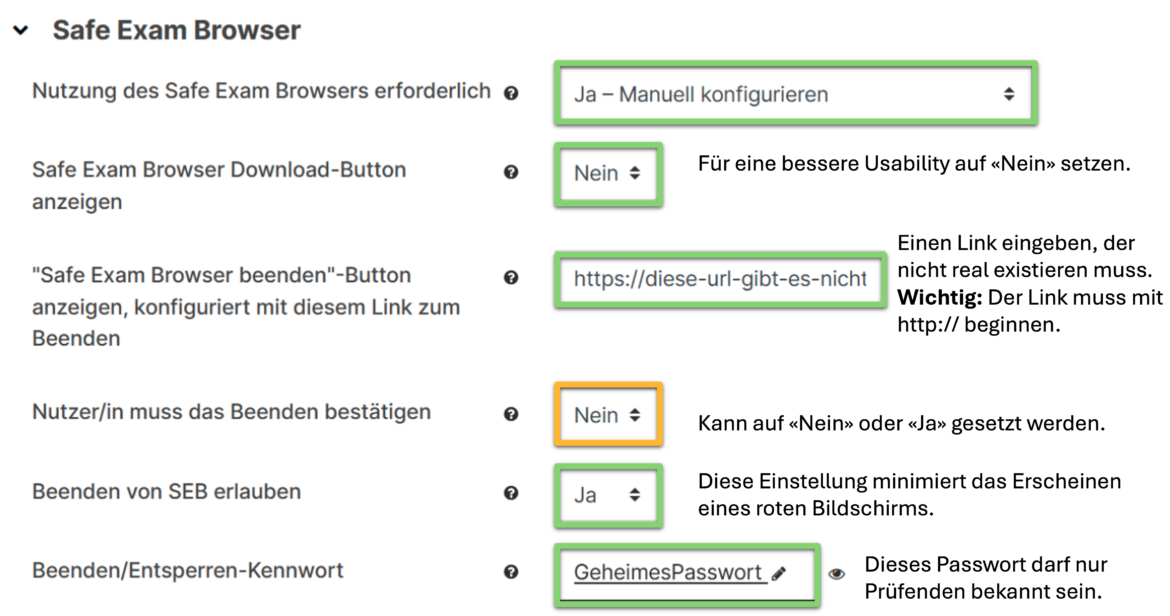Collapse the Safe Exam Browser section

click(21, 31)
